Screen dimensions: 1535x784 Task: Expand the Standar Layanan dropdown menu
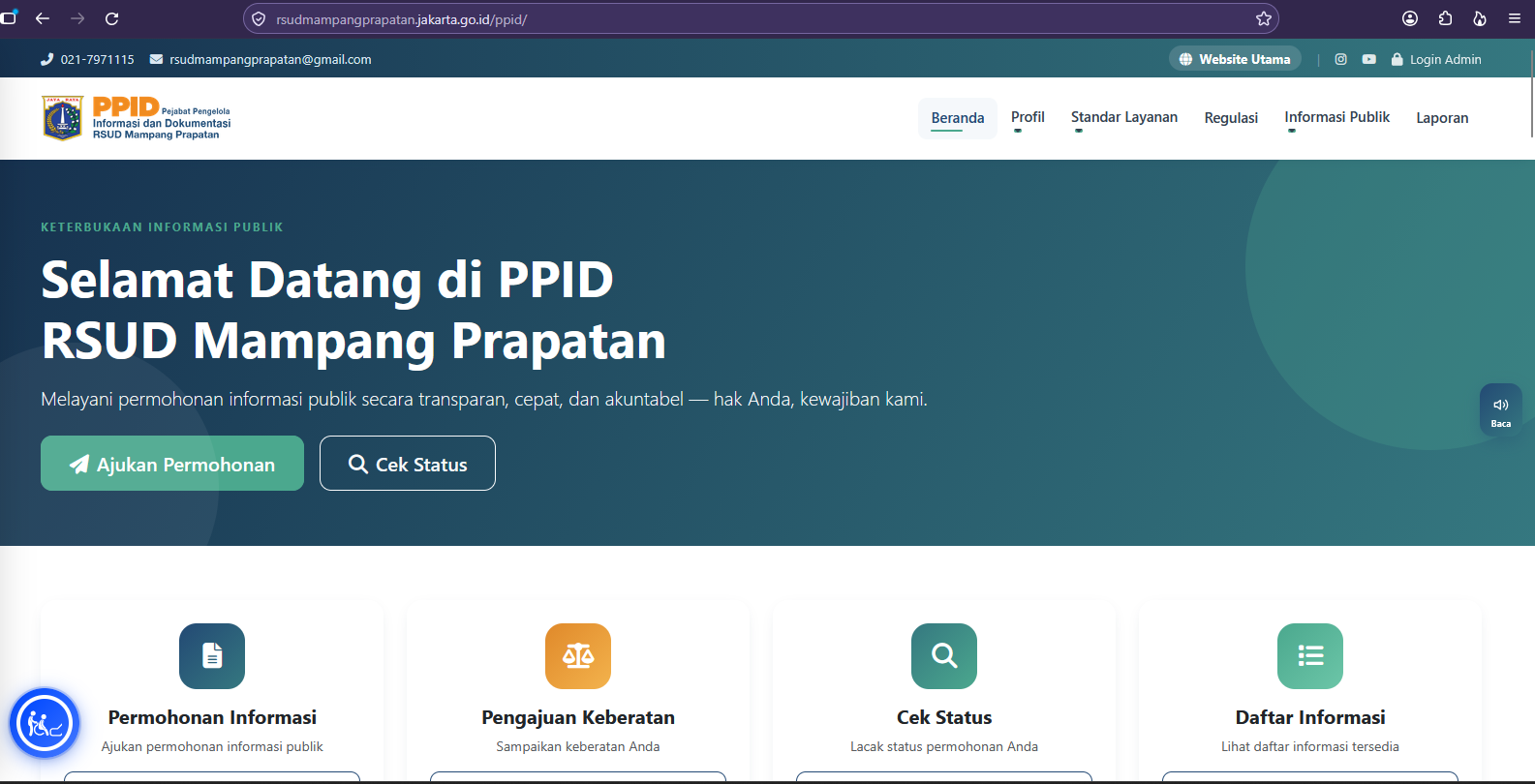[x=1124, y=118]
